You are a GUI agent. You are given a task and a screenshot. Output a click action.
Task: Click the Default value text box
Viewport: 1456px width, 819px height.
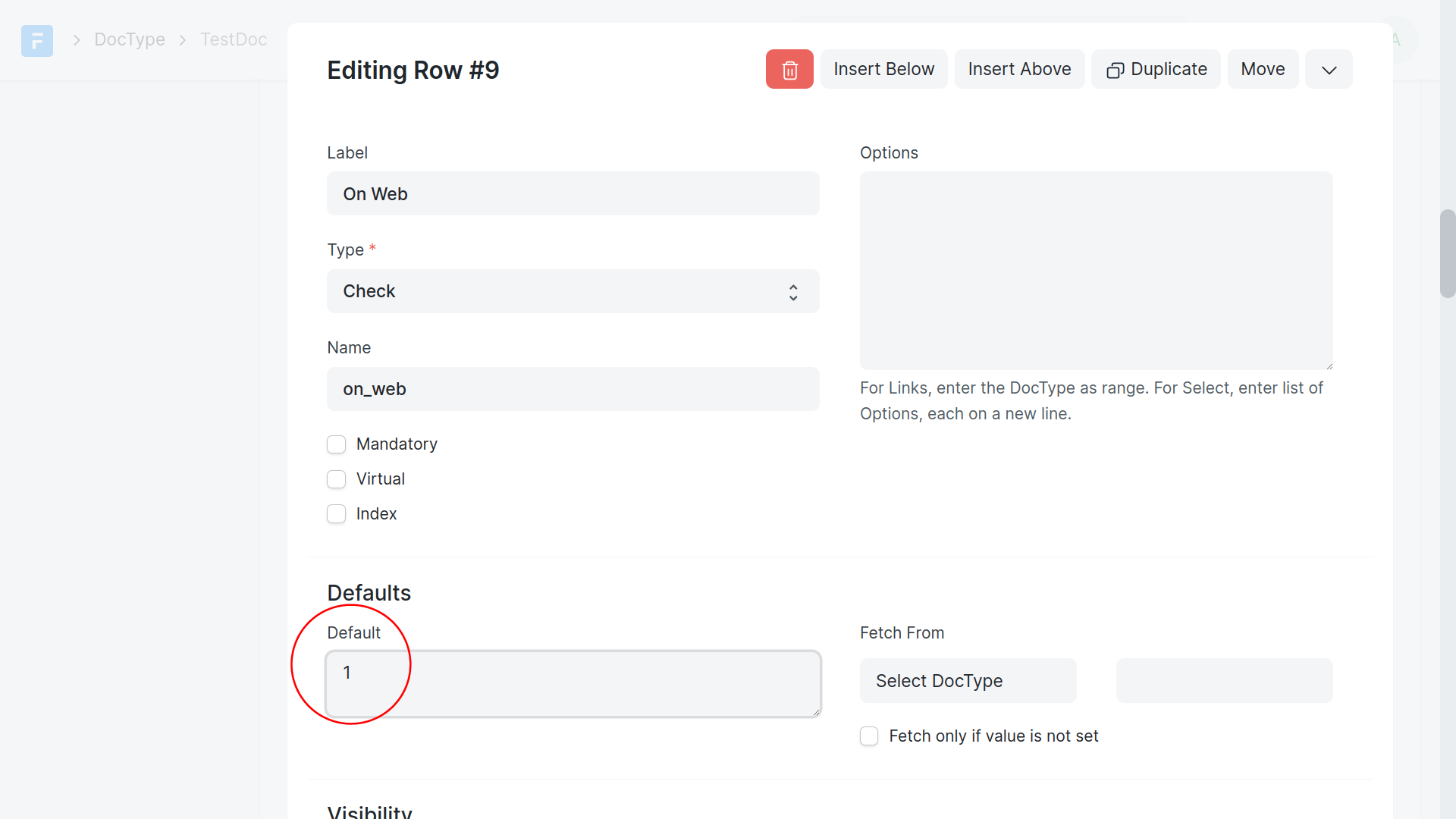coord(573,683)
